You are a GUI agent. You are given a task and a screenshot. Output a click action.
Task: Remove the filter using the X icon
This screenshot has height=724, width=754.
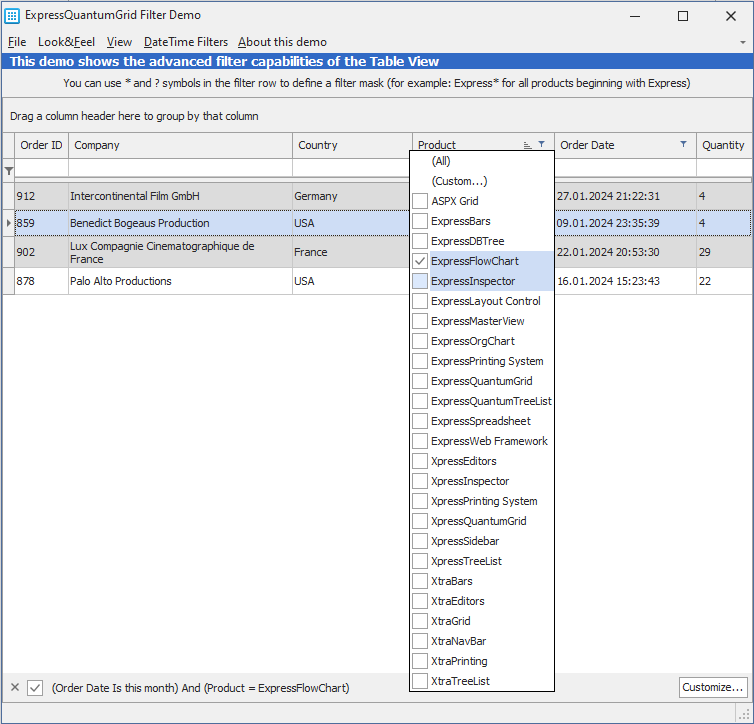[15, 687]
